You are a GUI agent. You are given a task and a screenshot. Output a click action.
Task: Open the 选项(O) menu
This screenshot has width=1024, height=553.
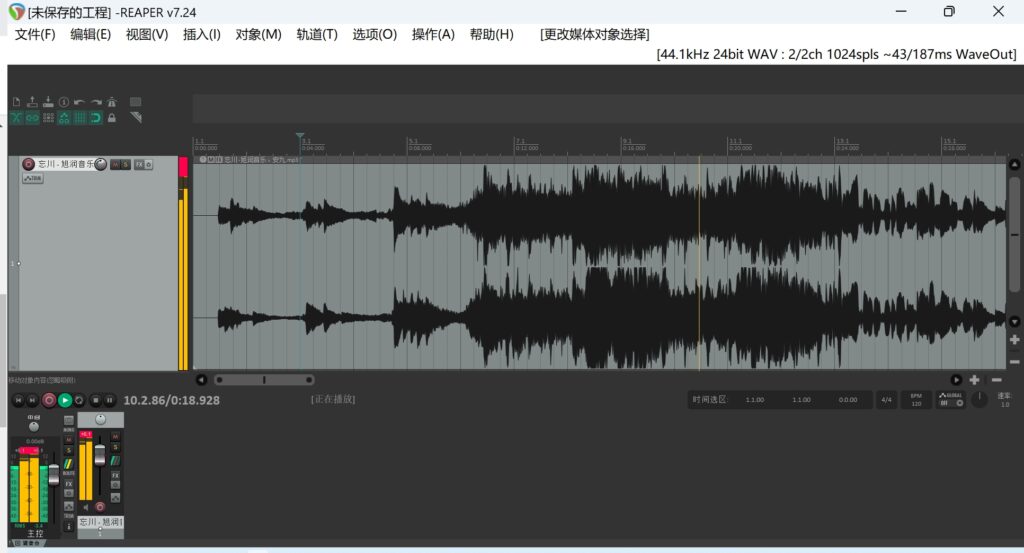(x=375, y=35)
